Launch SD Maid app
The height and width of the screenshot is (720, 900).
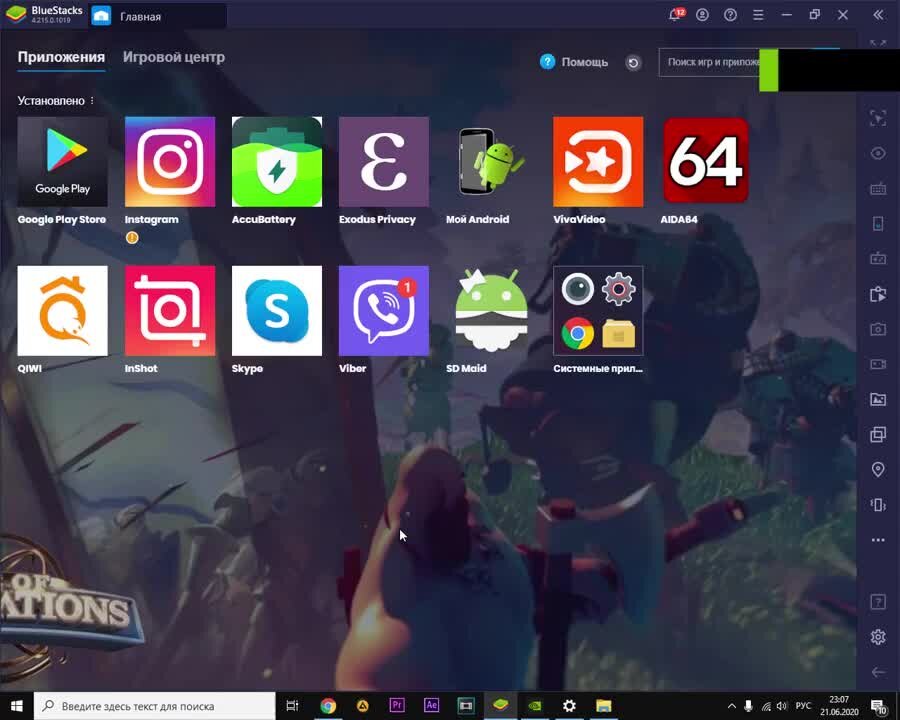coord(491,311)
